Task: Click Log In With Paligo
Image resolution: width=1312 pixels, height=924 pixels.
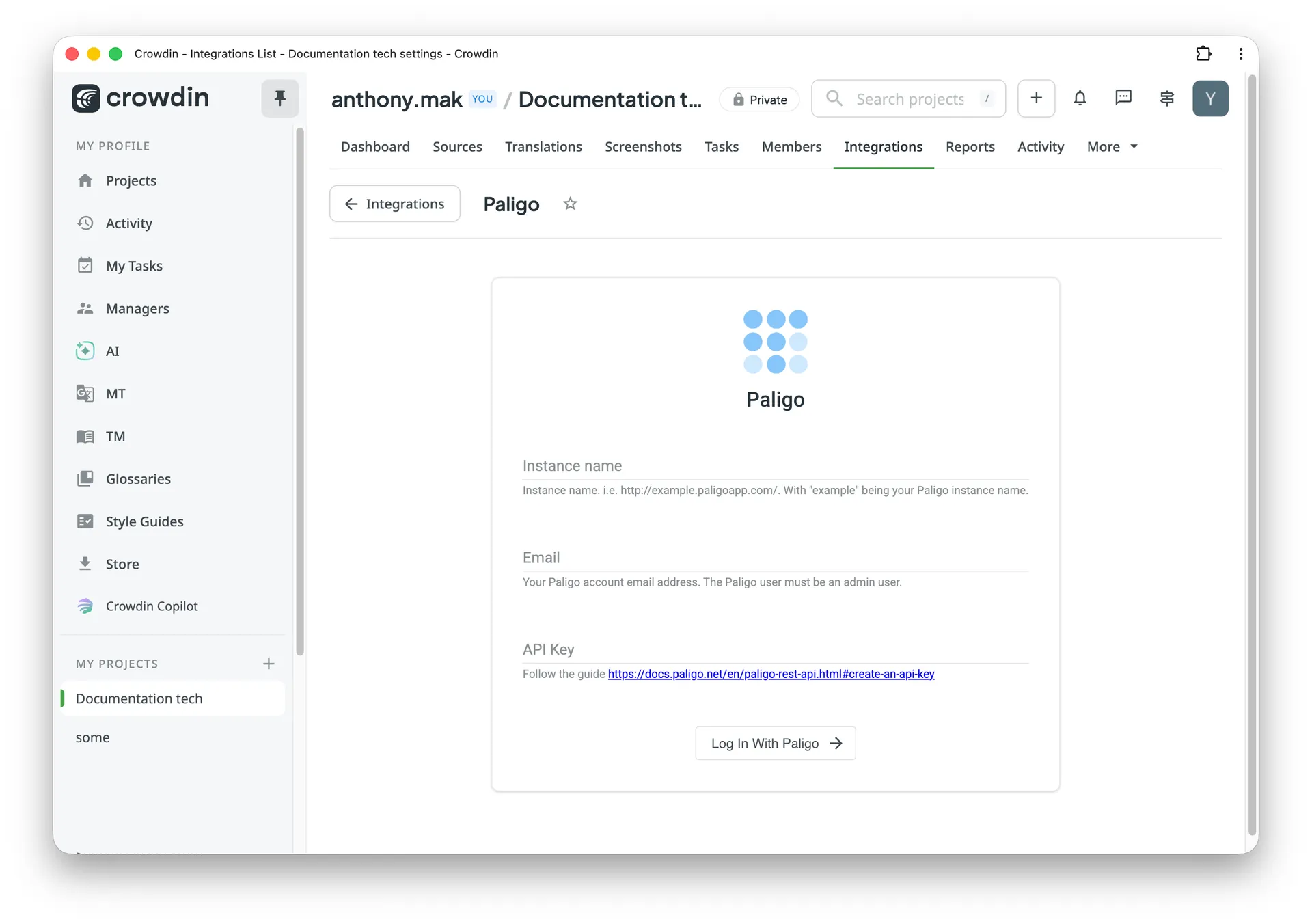Action: (x=775, y=743)
